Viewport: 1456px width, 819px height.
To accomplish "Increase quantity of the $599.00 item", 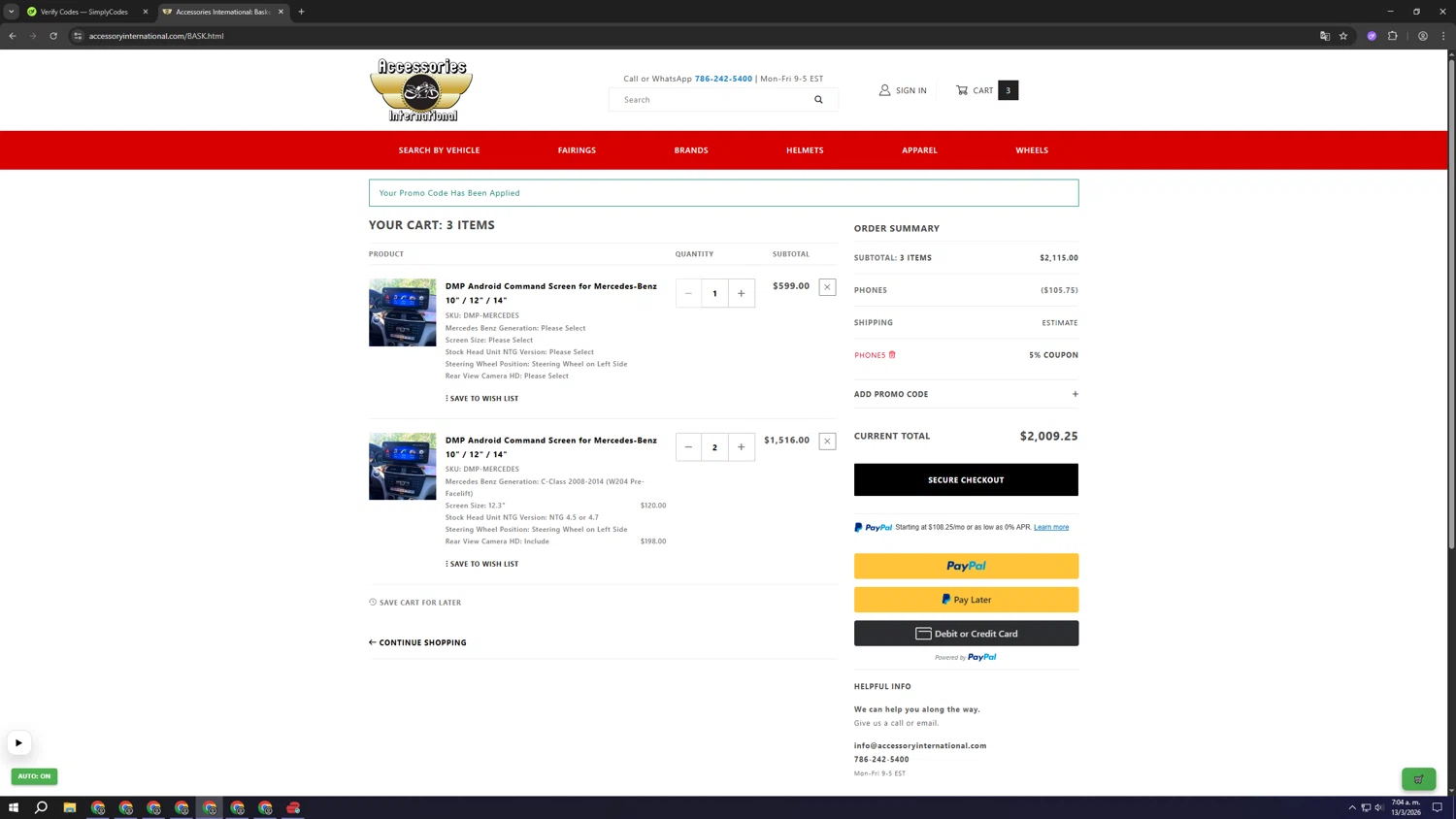I will click(x=742, y=293).
